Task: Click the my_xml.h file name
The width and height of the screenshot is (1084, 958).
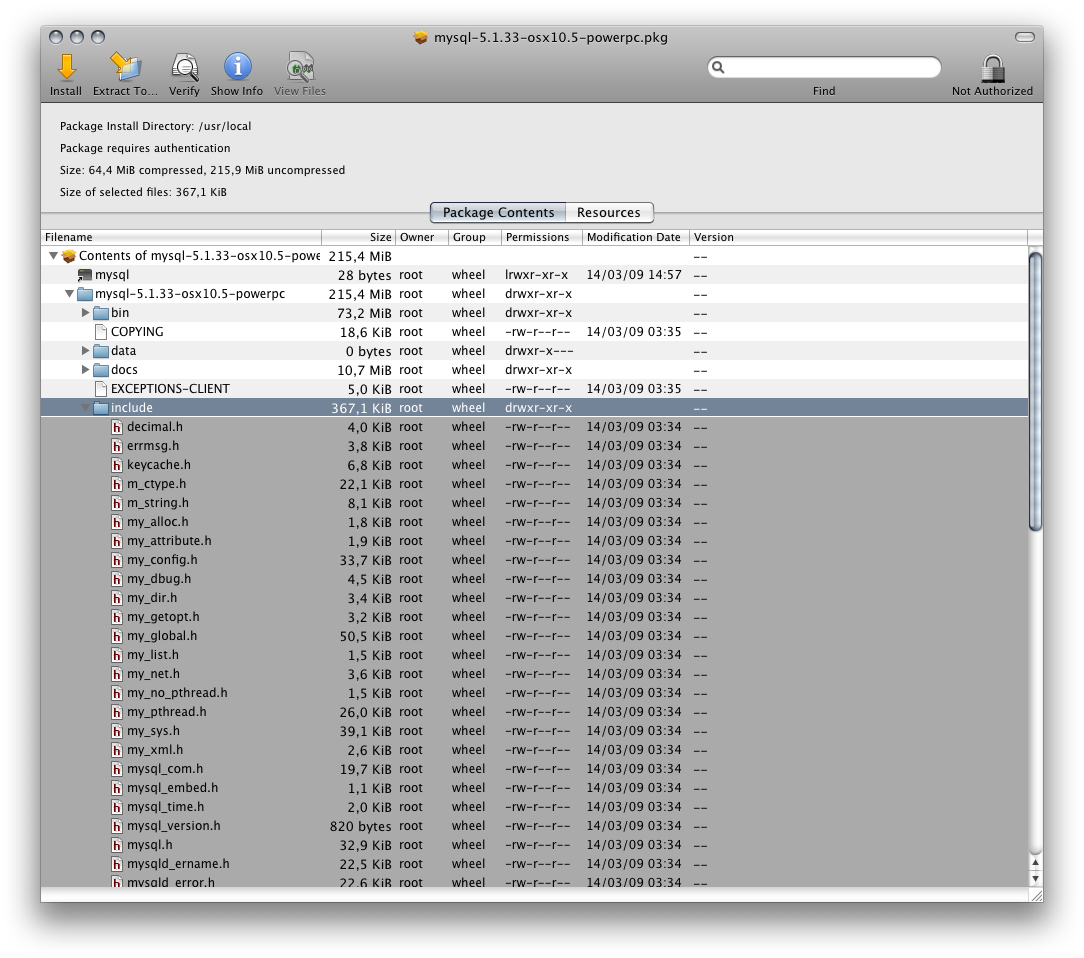Action: click(x=155, y=750)
